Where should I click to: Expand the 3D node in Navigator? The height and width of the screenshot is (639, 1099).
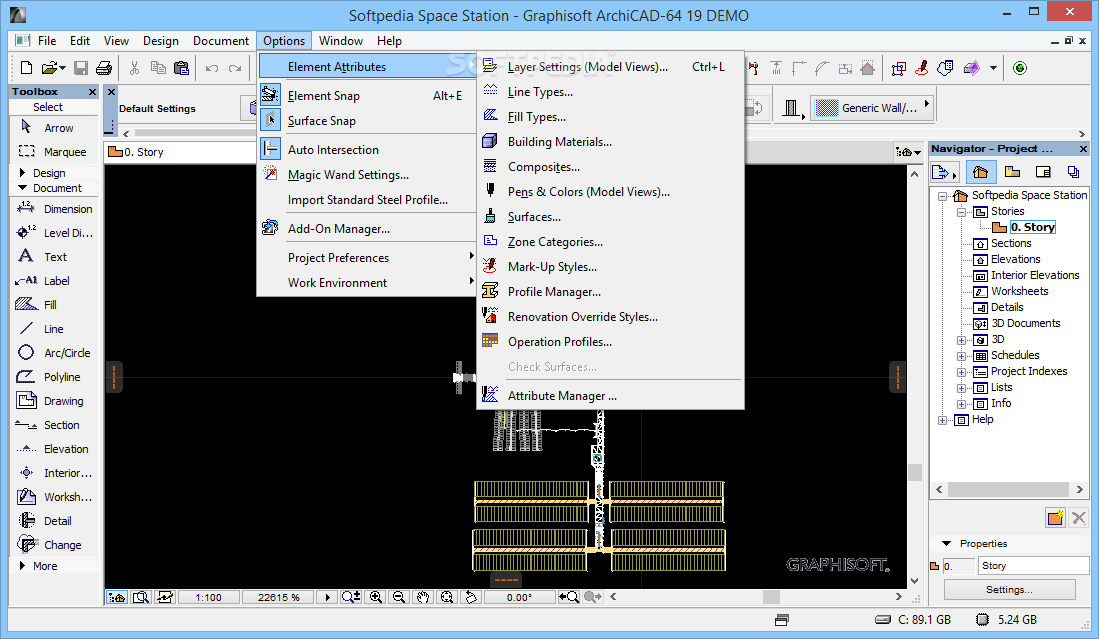coord(962,340)
